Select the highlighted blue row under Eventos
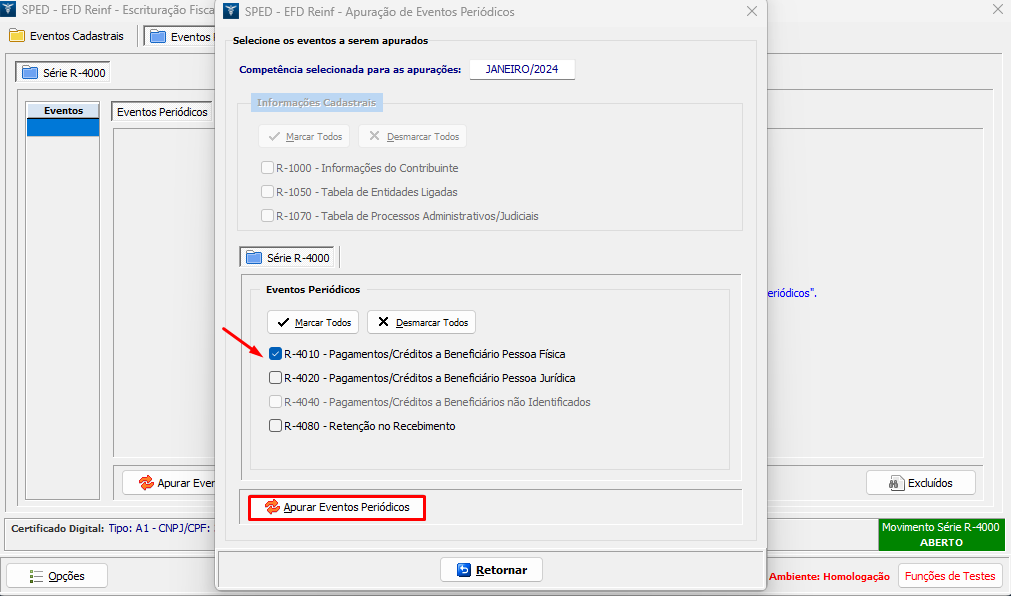Screen dimensions: 1011x596 63,128
